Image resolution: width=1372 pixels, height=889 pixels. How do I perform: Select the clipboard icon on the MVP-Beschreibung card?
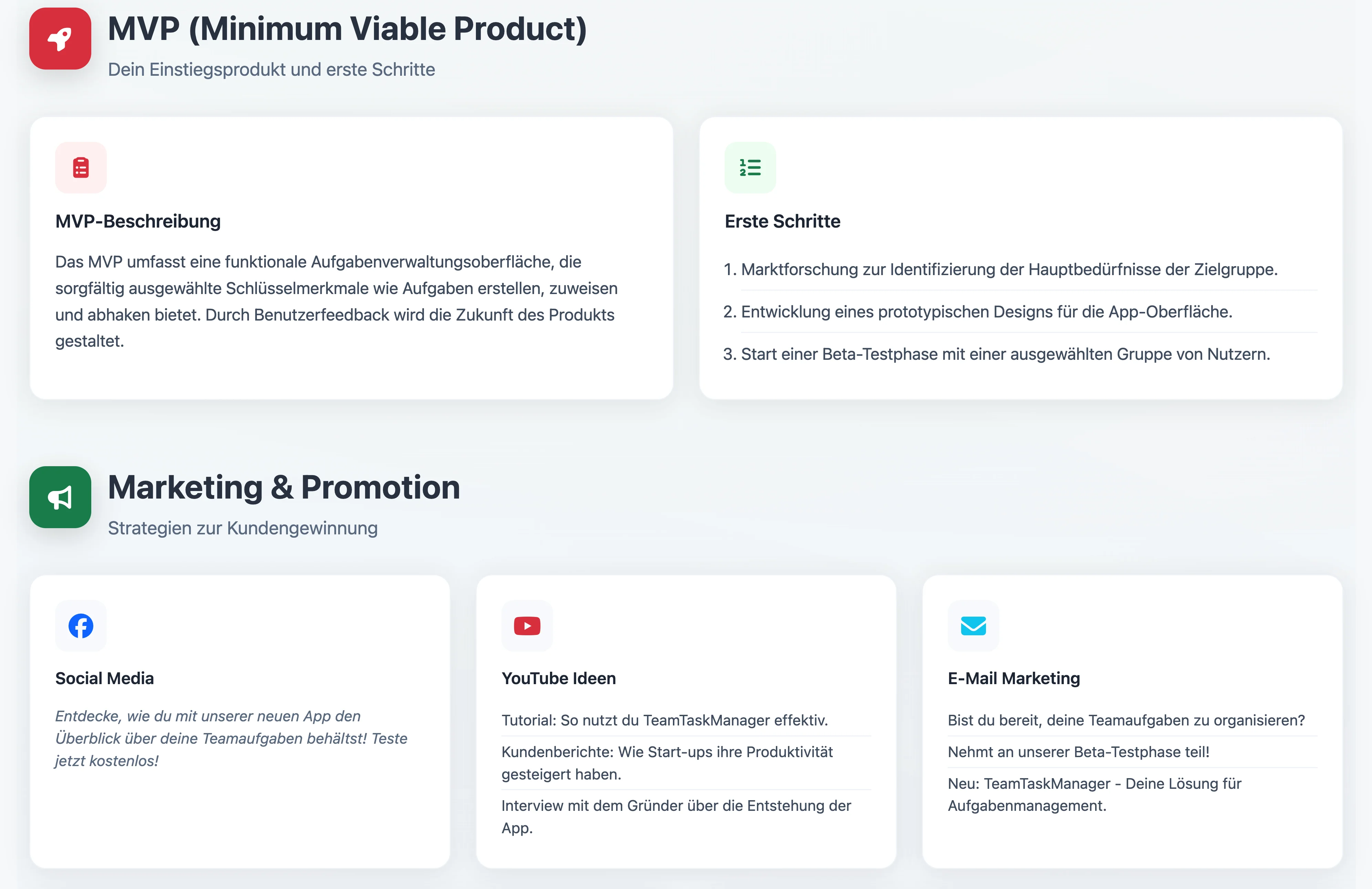(x=80, y=167)
